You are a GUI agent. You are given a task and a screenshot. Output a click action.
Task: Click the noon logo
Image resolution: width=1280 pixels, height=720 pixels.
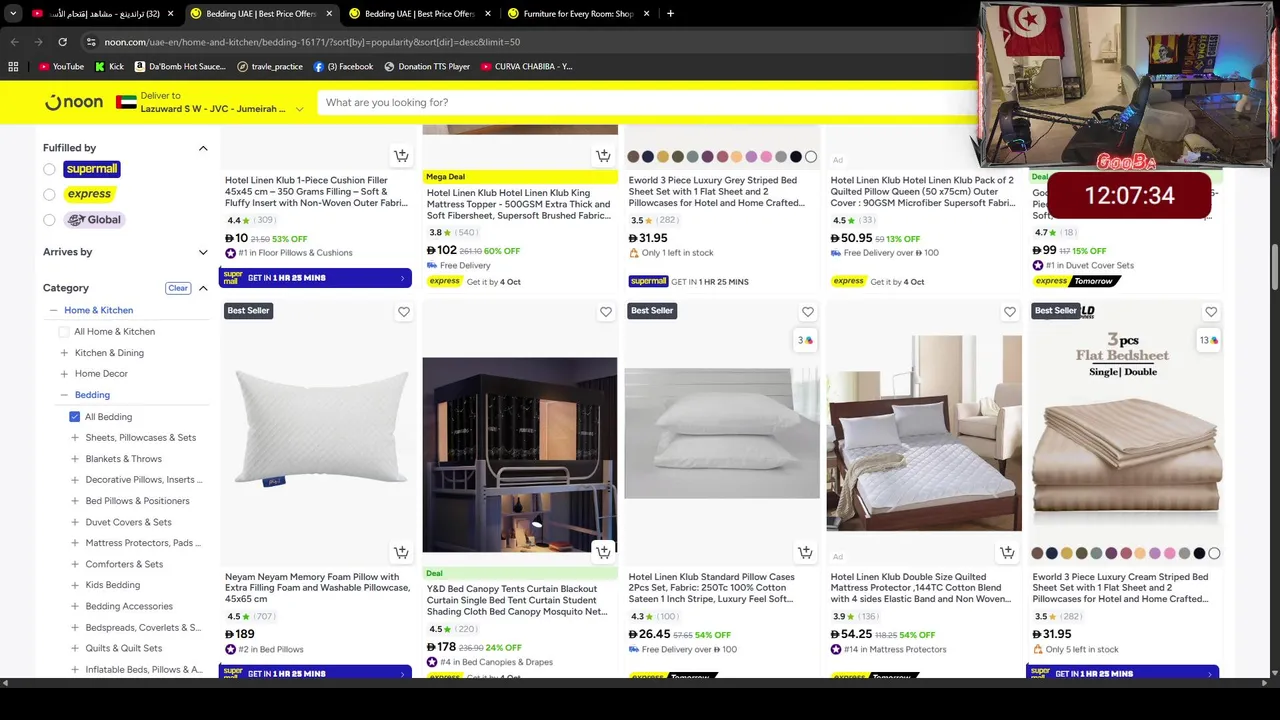pyautogui.click(x=74, y=102)
